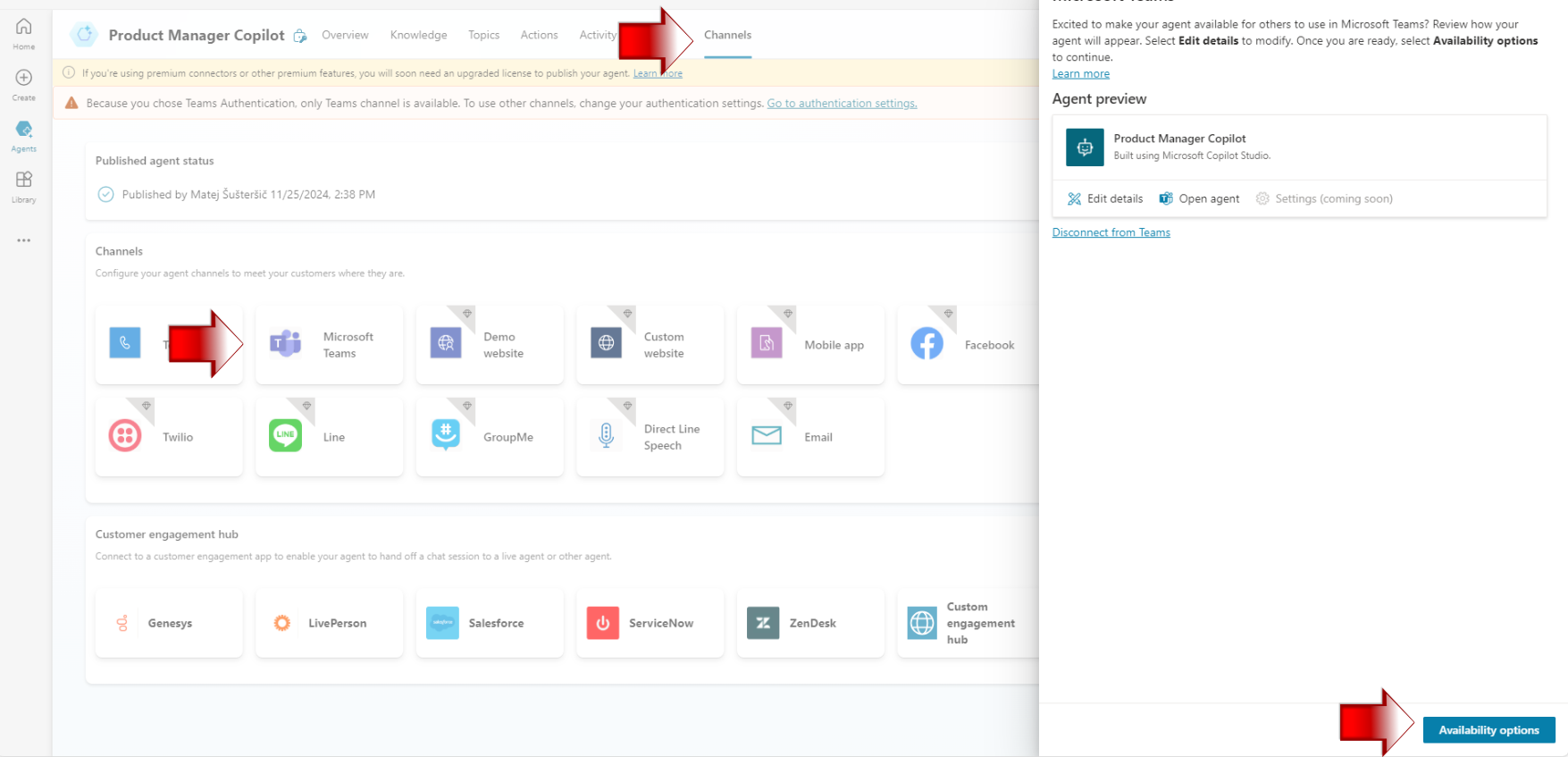Click Disconnect from Teams link
This screenshot has width=1568, height=757.
pyautogui.click(x=1111, y=232)
